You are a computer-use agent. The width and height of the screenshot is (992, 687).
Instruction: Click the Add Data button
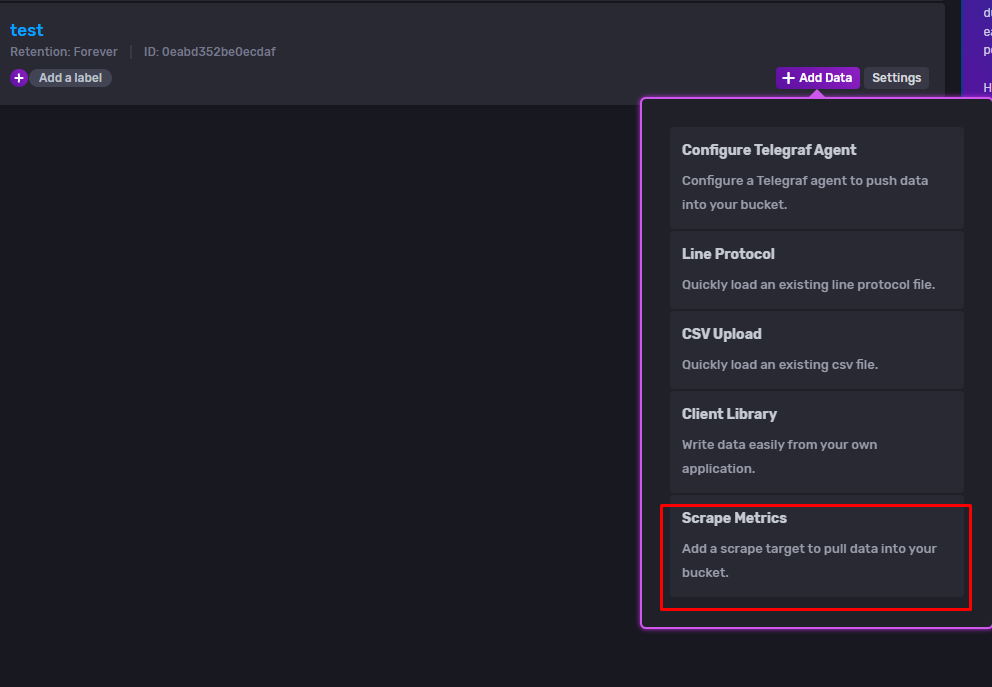pos(817,77)
